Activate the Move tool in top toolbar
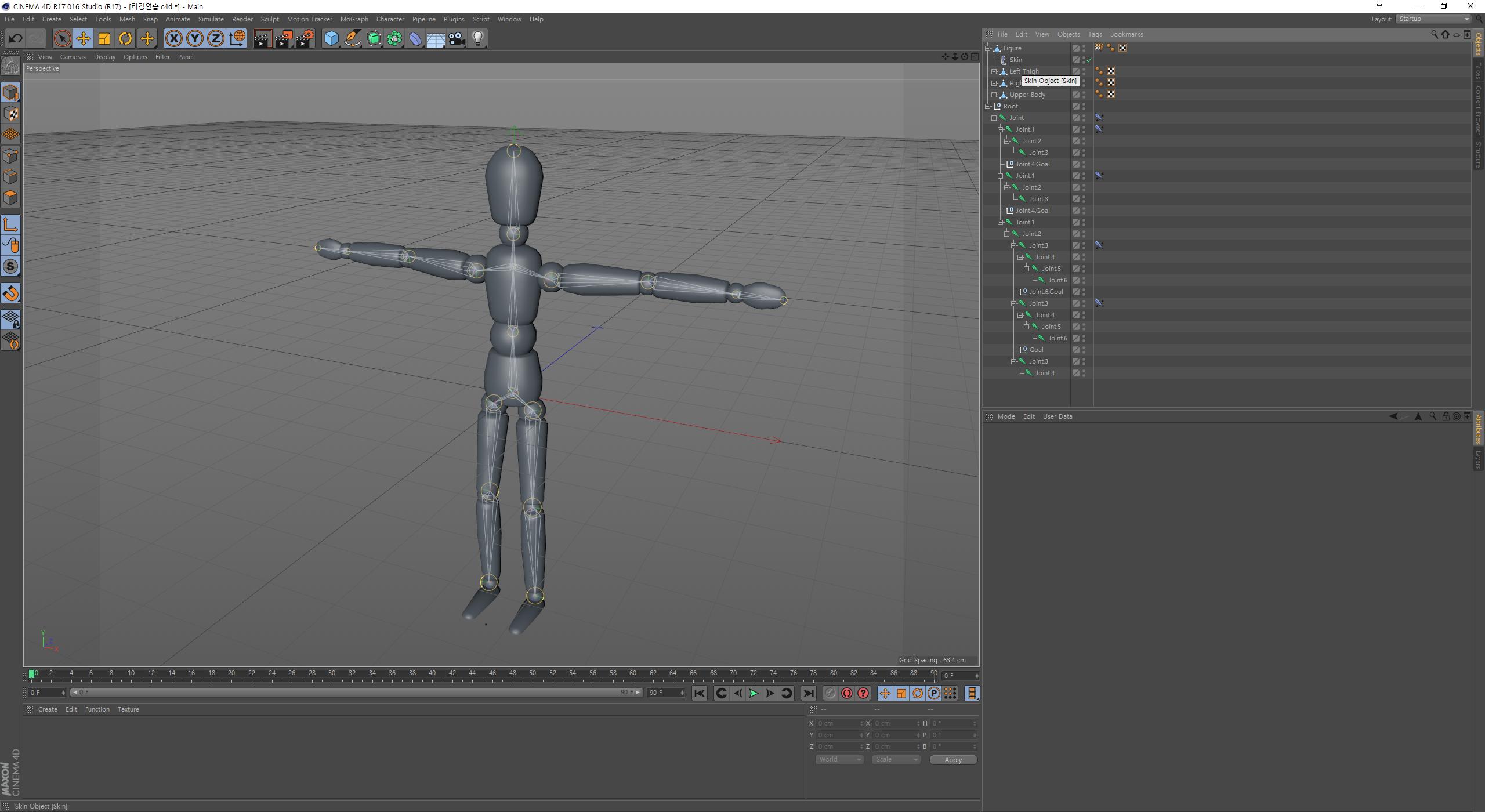Viewport: 1485px width, 812px height. point(84,39)
